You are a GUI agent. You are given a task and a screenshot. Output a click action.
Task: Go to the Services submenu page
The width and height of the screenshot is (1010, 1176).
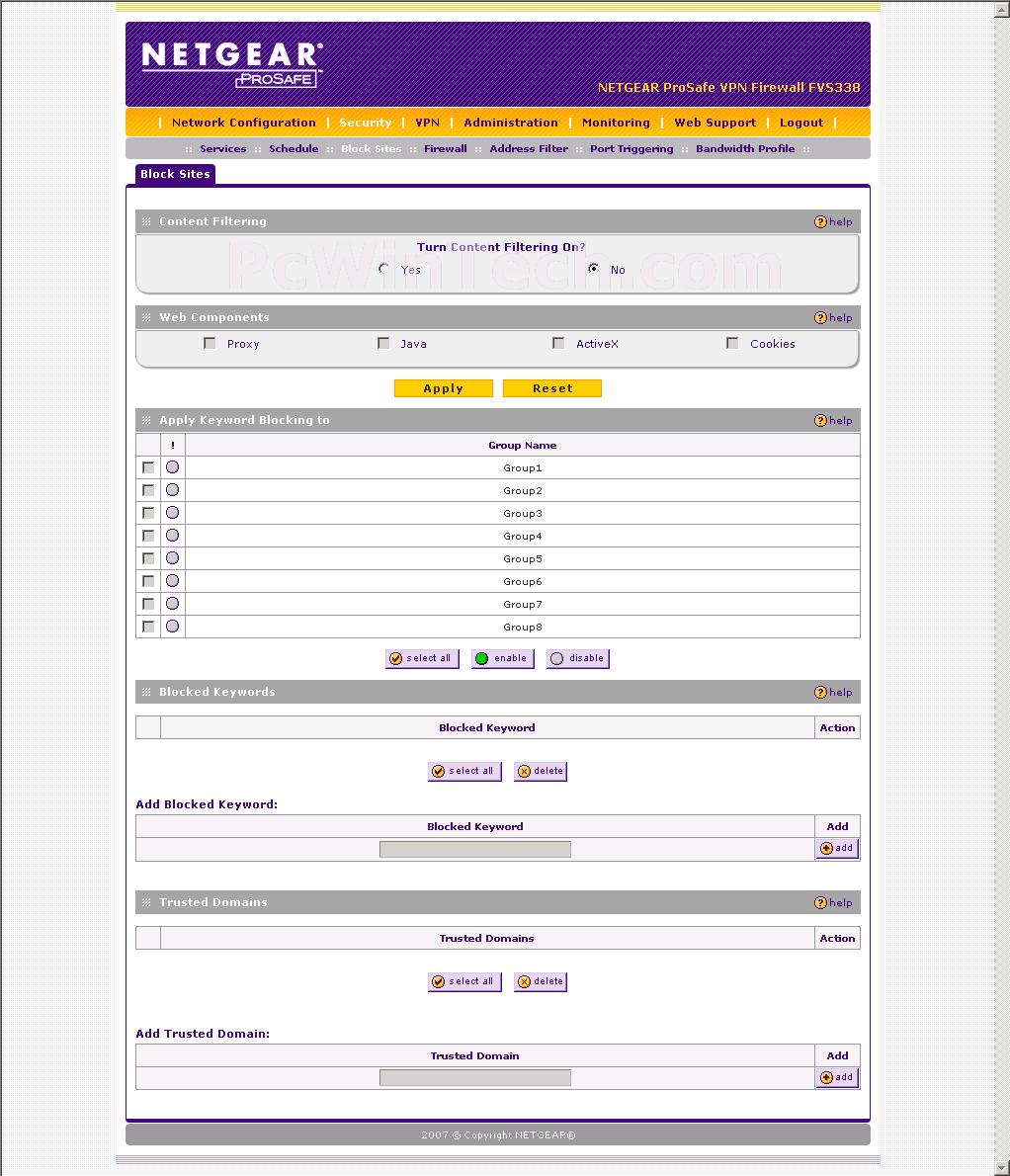(222, 149)
